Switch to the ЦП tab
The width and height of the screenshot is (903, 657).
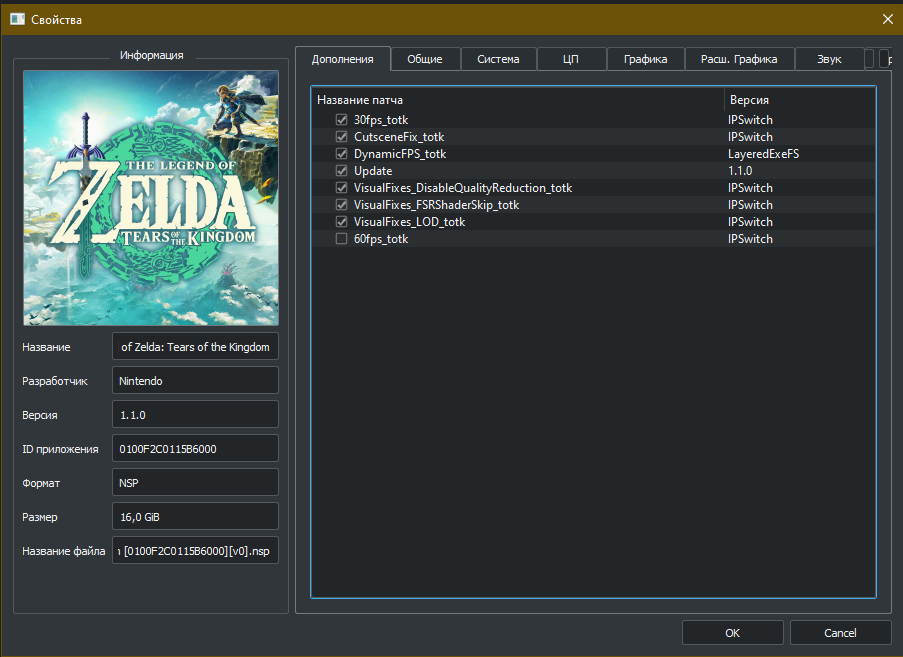(571, 59)
